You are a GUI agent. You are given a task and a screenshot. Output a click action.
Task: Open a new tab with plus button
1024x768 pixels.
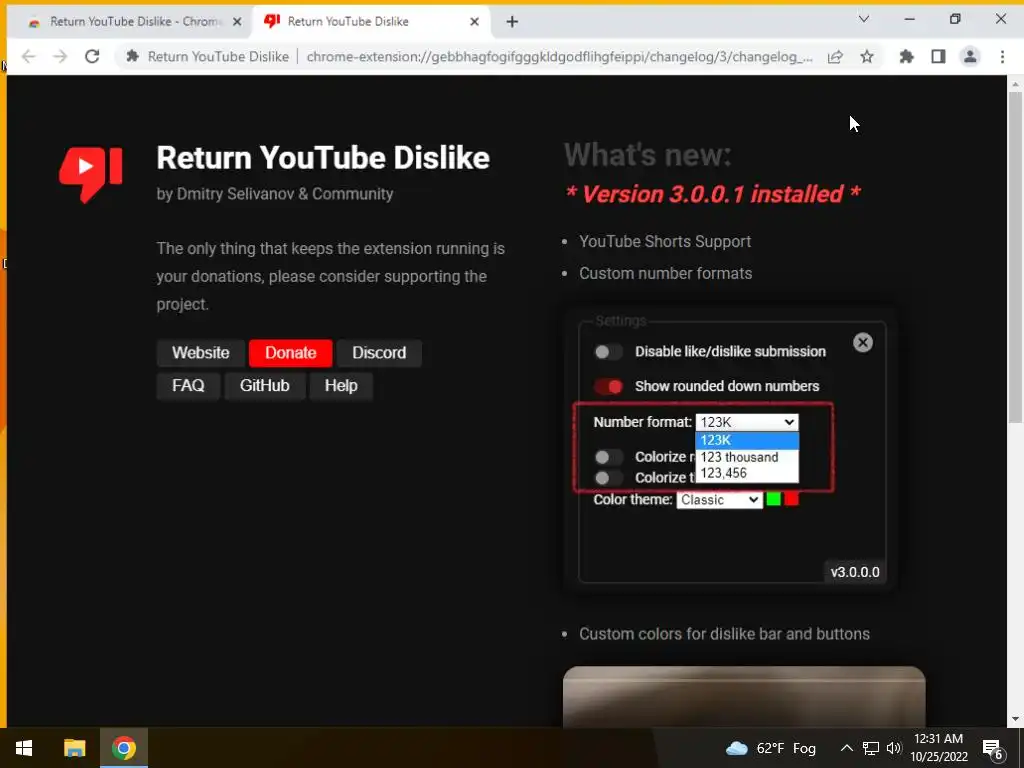(x=512, y=22)
